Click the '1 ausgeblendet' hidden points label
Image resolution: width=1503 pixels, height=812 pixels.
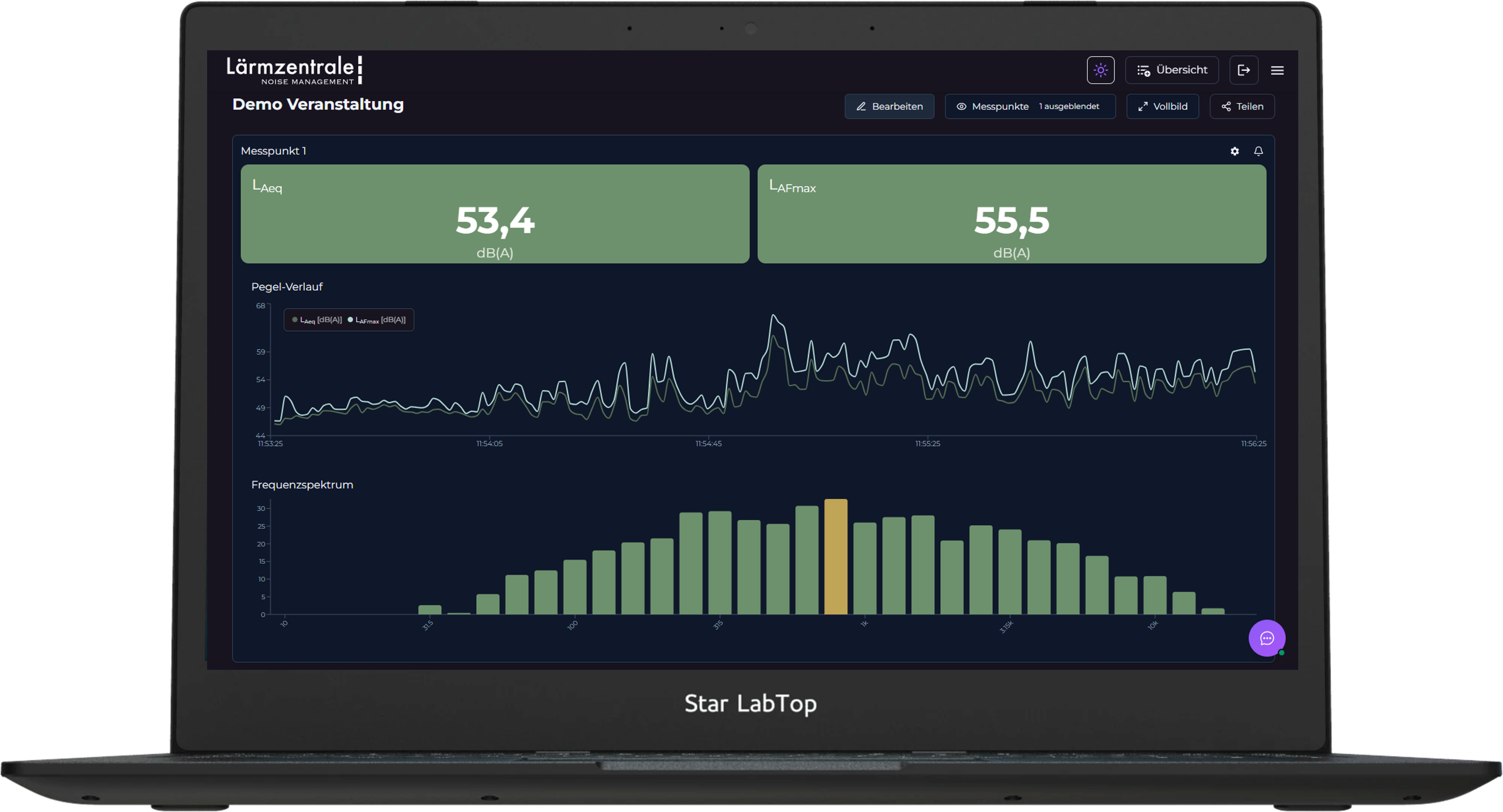click(x=1068, y=106)
